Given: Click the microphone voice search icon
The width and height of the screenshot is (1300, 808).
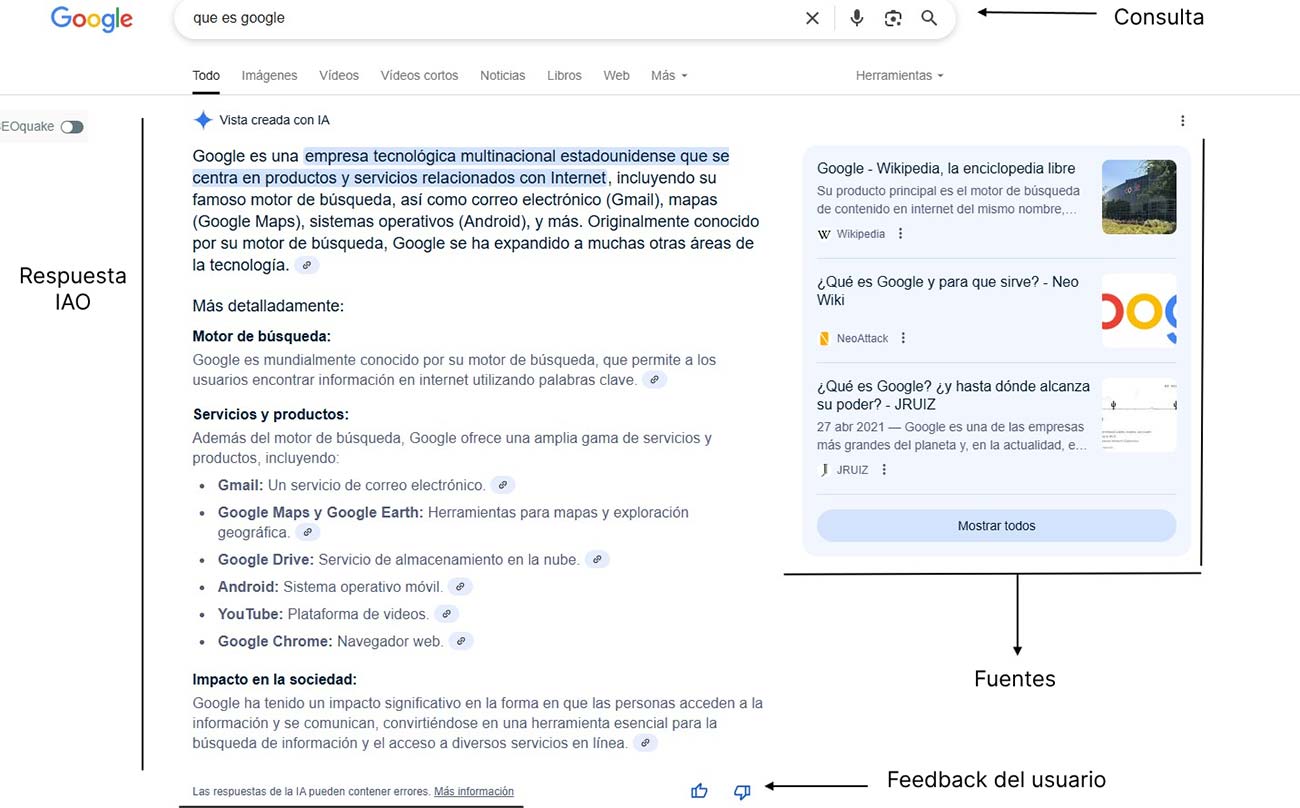Looking at the screenshot, I should [x=856, y=18].
